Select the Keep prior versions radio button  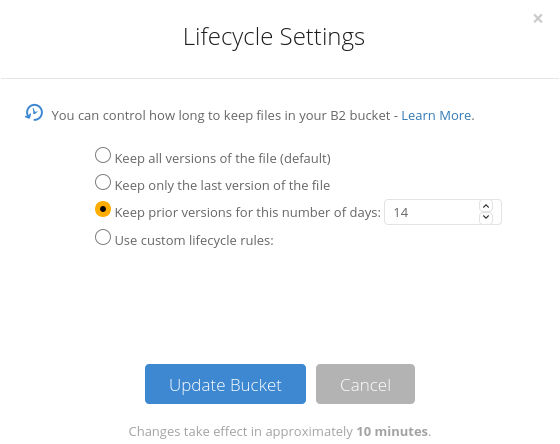click(103, 209)
